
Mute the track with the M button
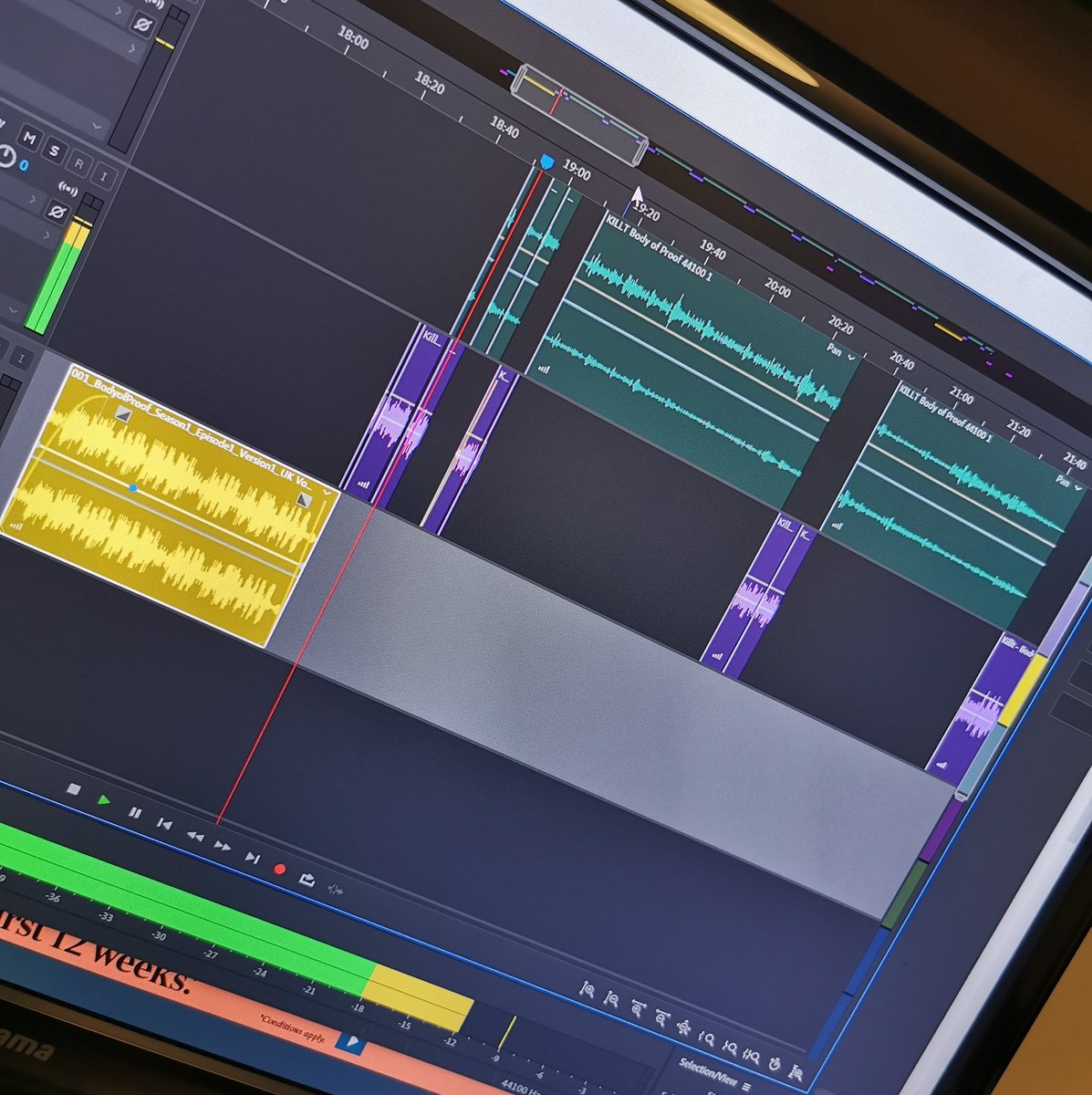tap(29, 138)
